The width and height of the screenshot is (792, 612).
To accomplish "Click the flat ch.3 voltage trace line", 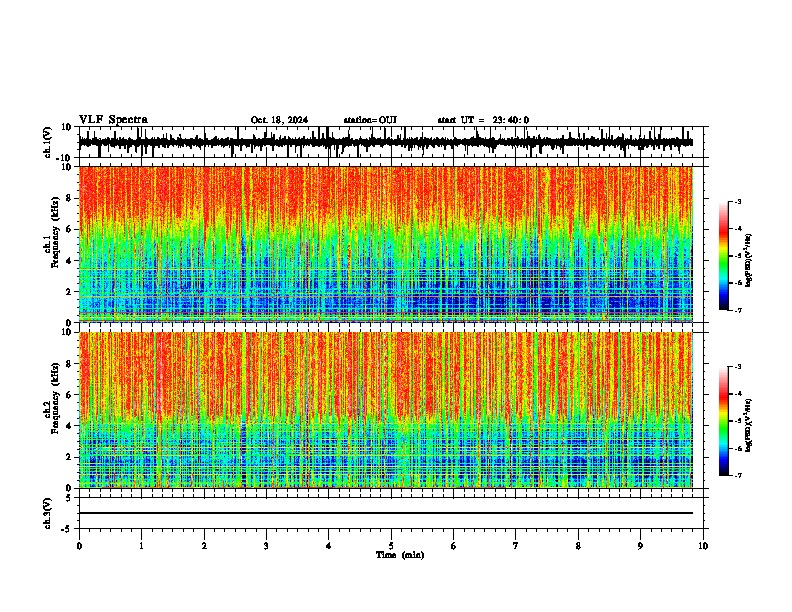I will (386, 513).
